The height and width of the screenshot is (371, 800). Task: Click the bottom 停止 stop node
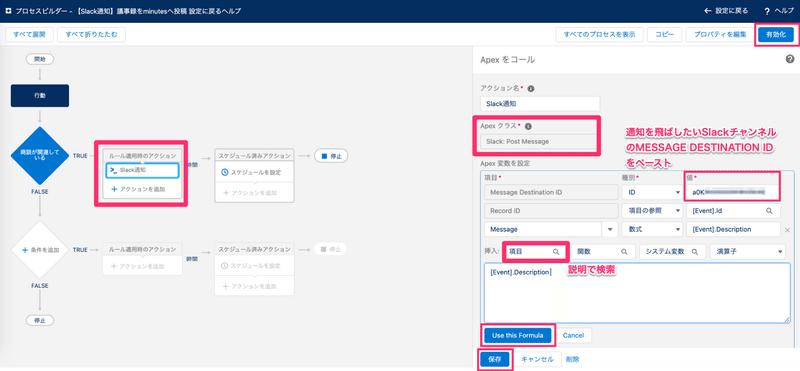coord(39,320)
